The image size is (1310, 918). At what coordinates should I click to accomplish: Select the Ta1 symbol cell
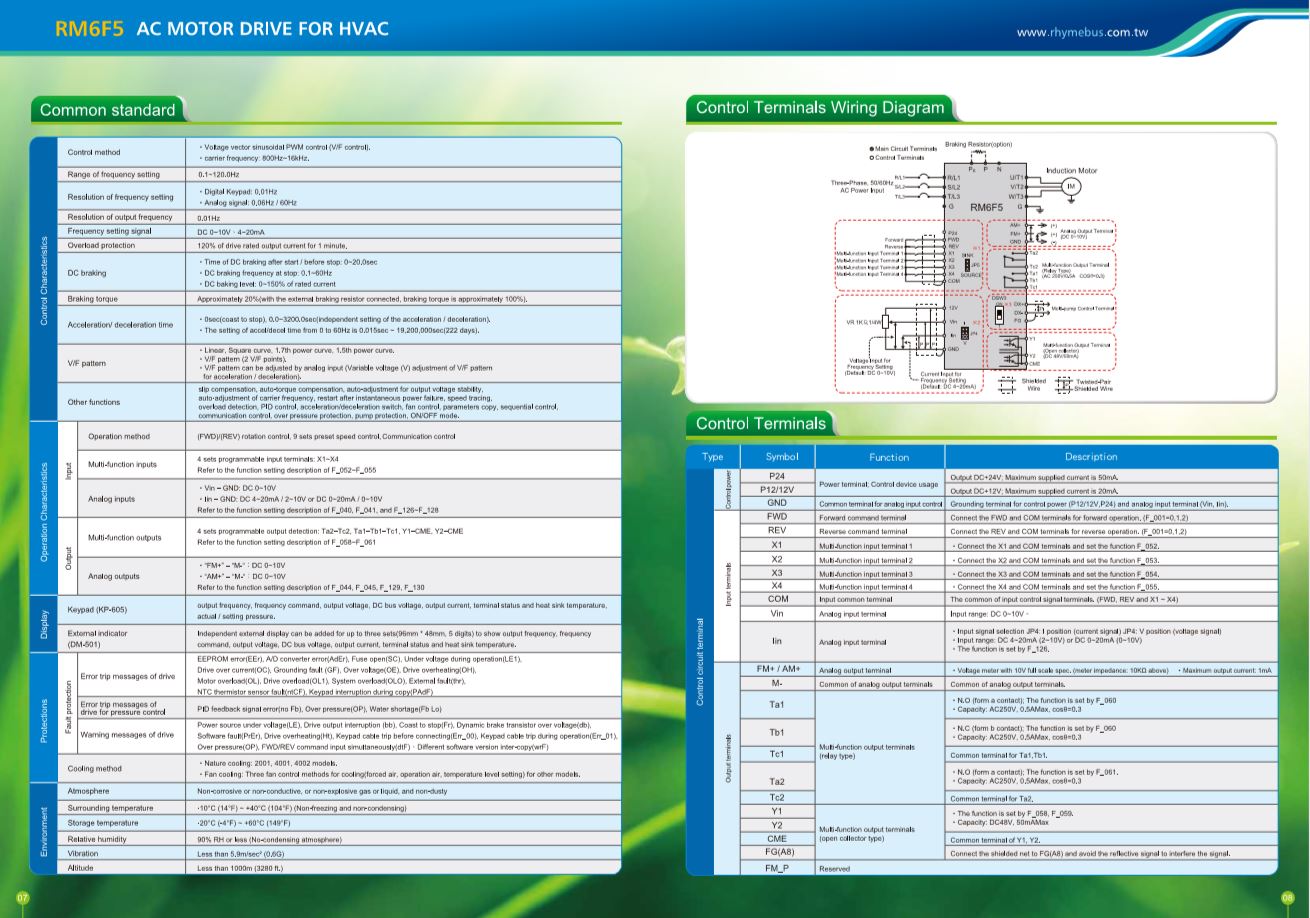[x=777, y=705]
